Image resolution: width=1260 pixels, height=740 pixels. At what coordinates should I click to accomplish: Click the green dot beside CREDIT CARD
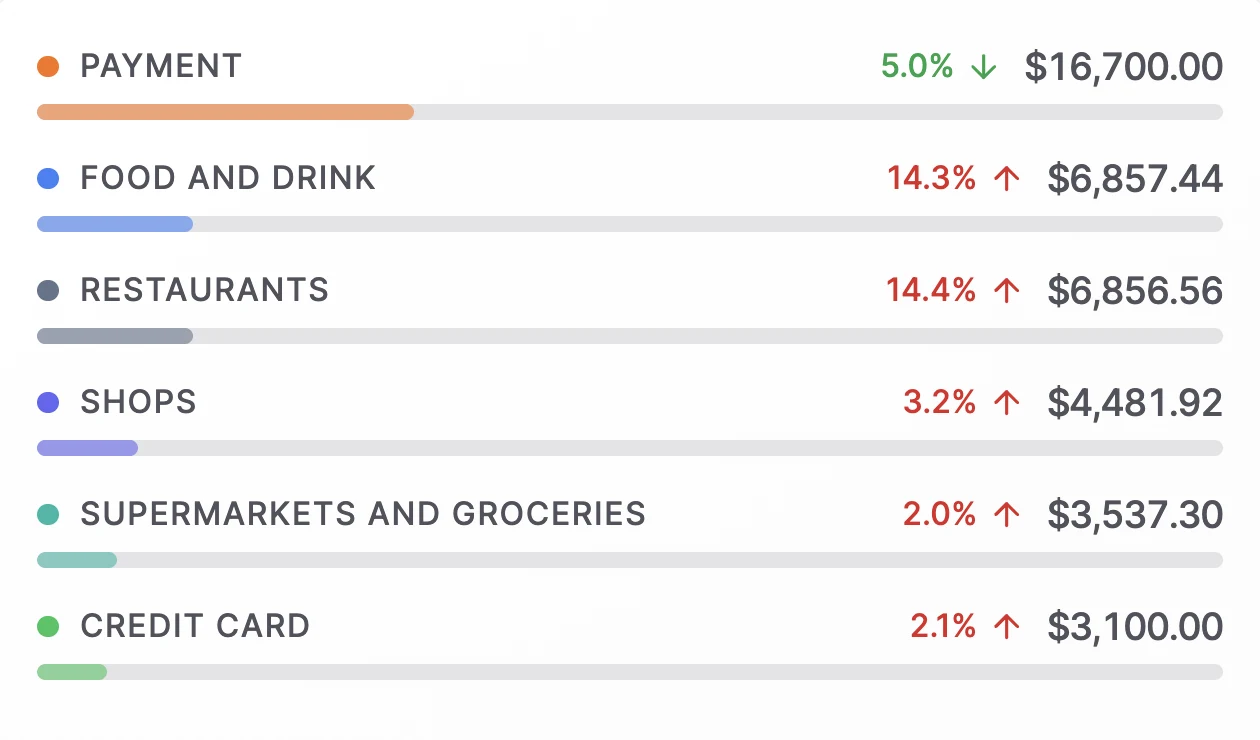[x=48, y=626]
